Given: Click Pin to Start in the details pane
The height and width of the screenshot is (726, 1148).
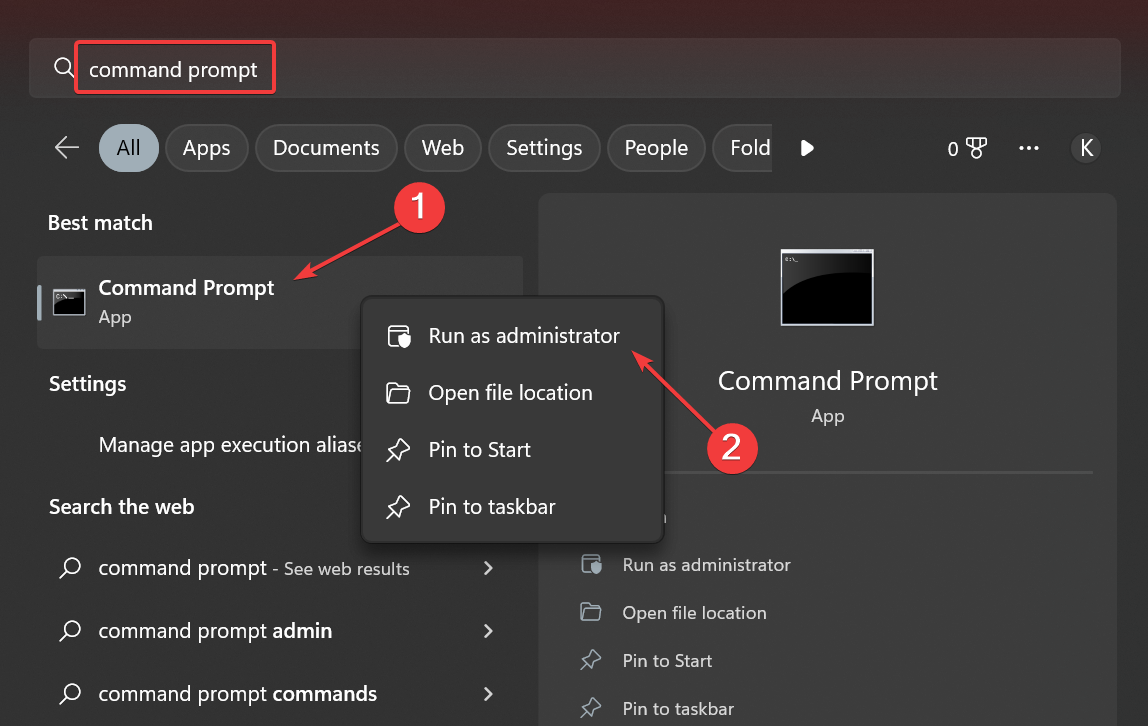Looking at the screenshot, I should click(x=667, y=661).
